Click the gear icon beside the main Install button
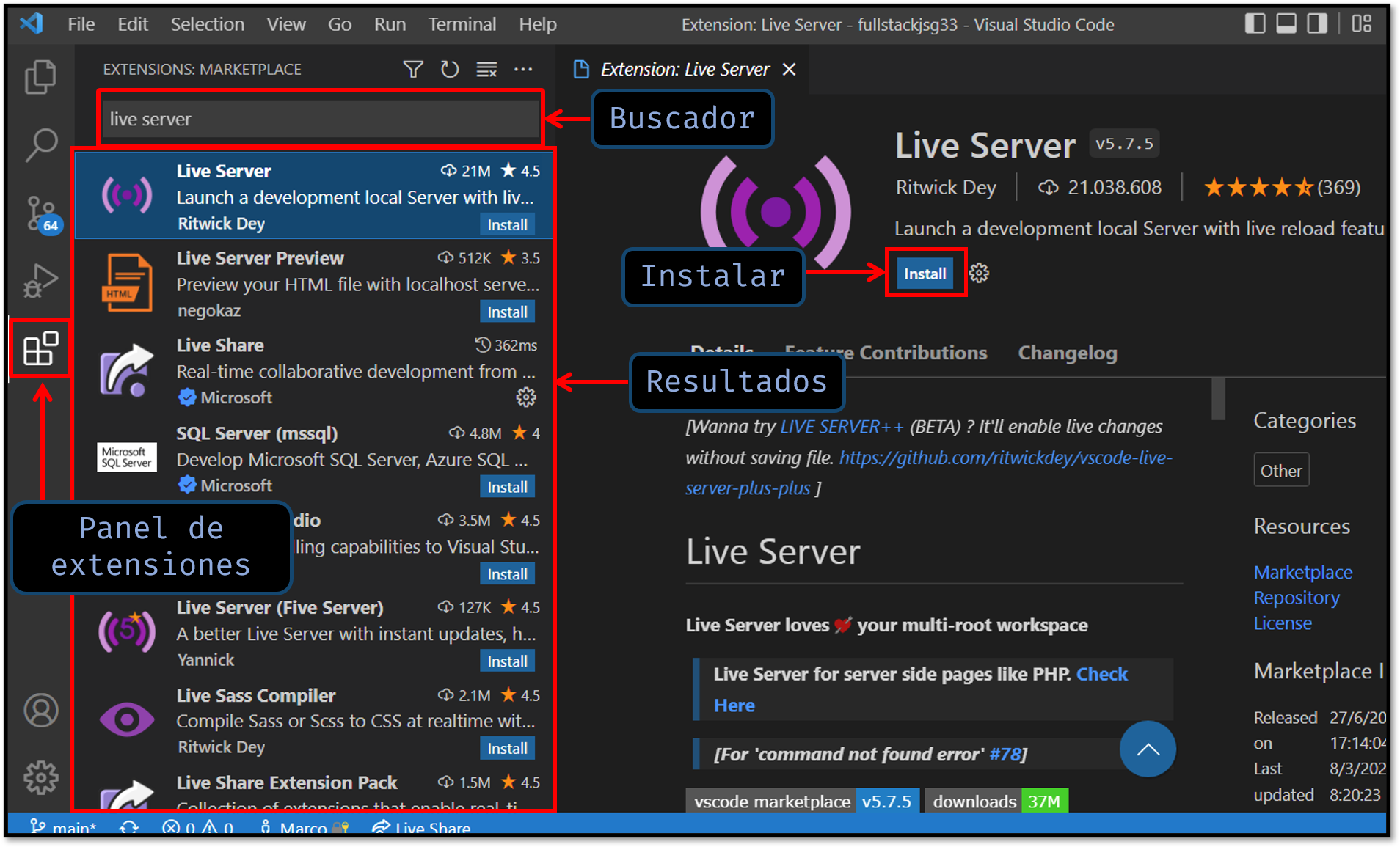 (979, 274)
